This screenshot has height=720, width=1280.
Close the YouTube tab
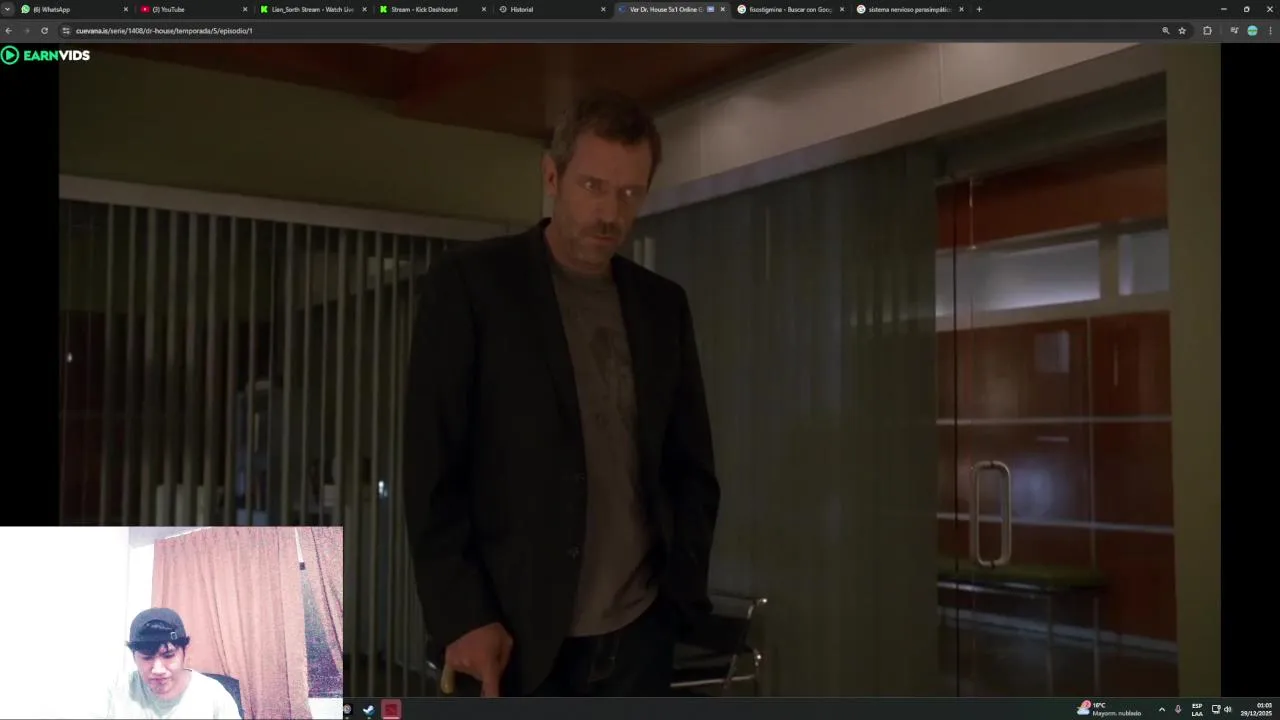(x=245, y=9)
